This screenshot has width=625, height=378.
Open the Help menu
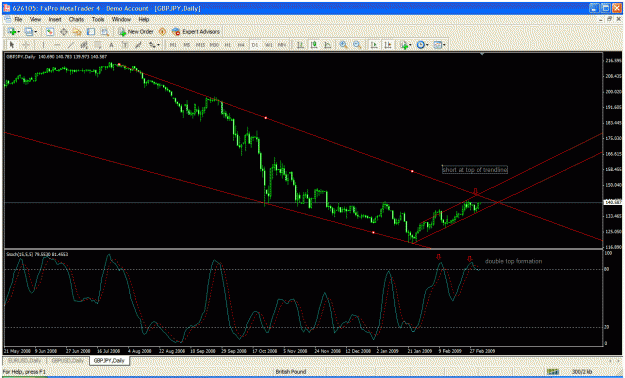pos(143,19)
